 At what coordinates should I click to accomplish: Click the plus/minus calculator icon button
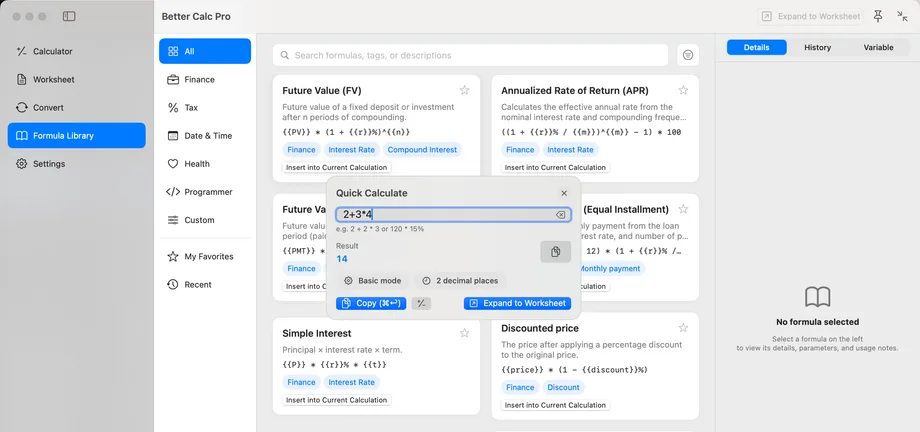coord(421,303)
